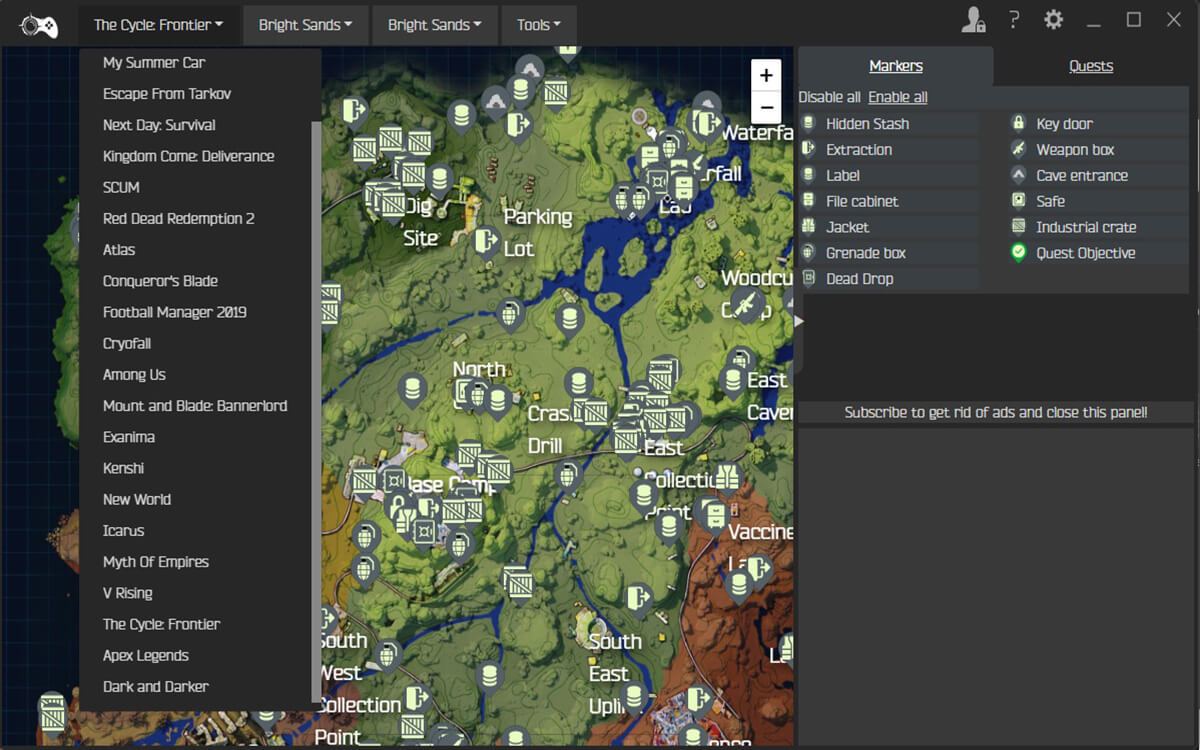Click extraction marker beside Parking Lot label

[x=486, y=241]
